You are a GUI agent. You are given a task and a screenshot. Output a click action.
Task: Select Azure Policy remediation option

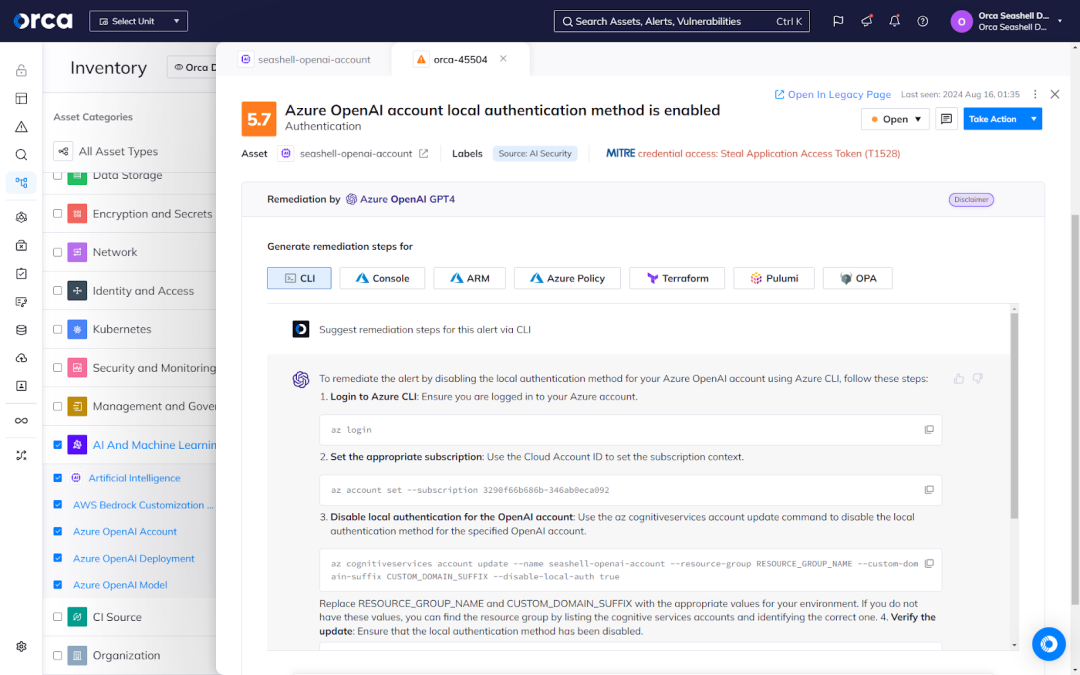click(x=568, y=278)
